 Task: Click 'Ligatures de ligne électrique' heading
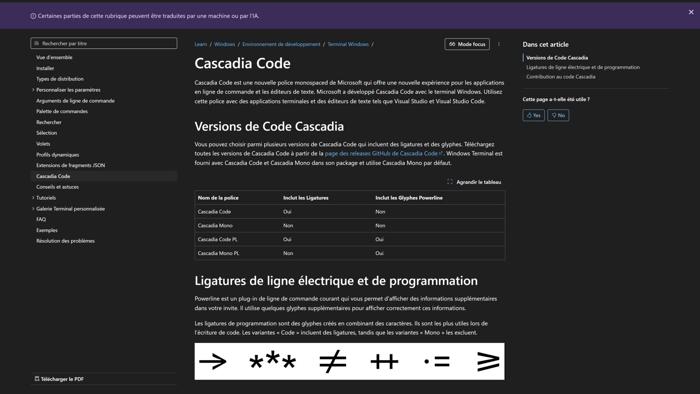point(336,281)
